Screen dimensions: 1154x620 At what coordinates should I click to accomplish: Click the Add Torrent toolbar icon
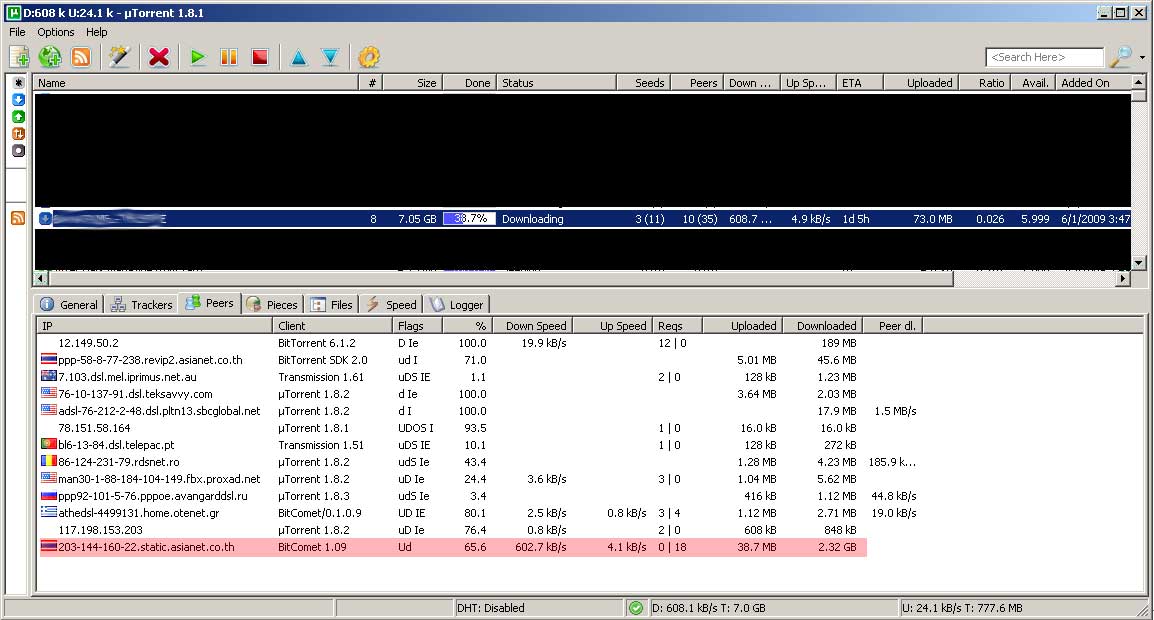pyautogui.click(x=20, y=57)
